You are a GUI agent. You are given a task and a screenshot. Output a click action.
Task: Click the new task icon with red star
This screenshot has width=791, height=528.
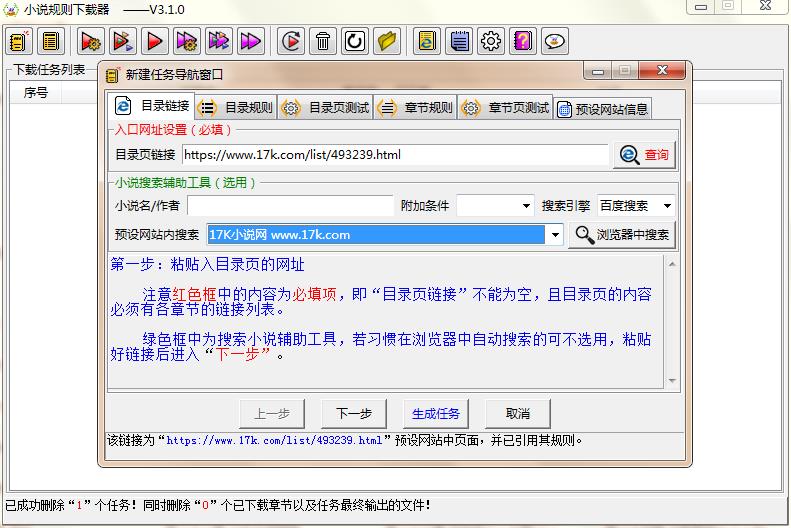point(18,41)
